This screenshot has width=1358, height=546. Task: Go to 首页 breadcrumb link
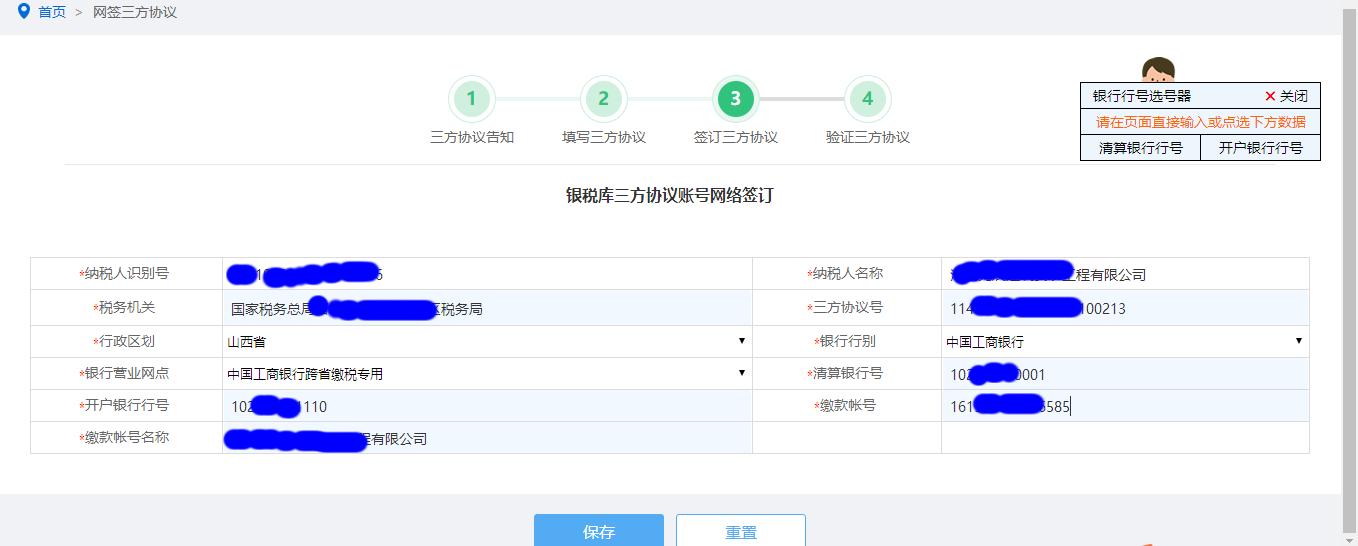click(x=52, y=13)
